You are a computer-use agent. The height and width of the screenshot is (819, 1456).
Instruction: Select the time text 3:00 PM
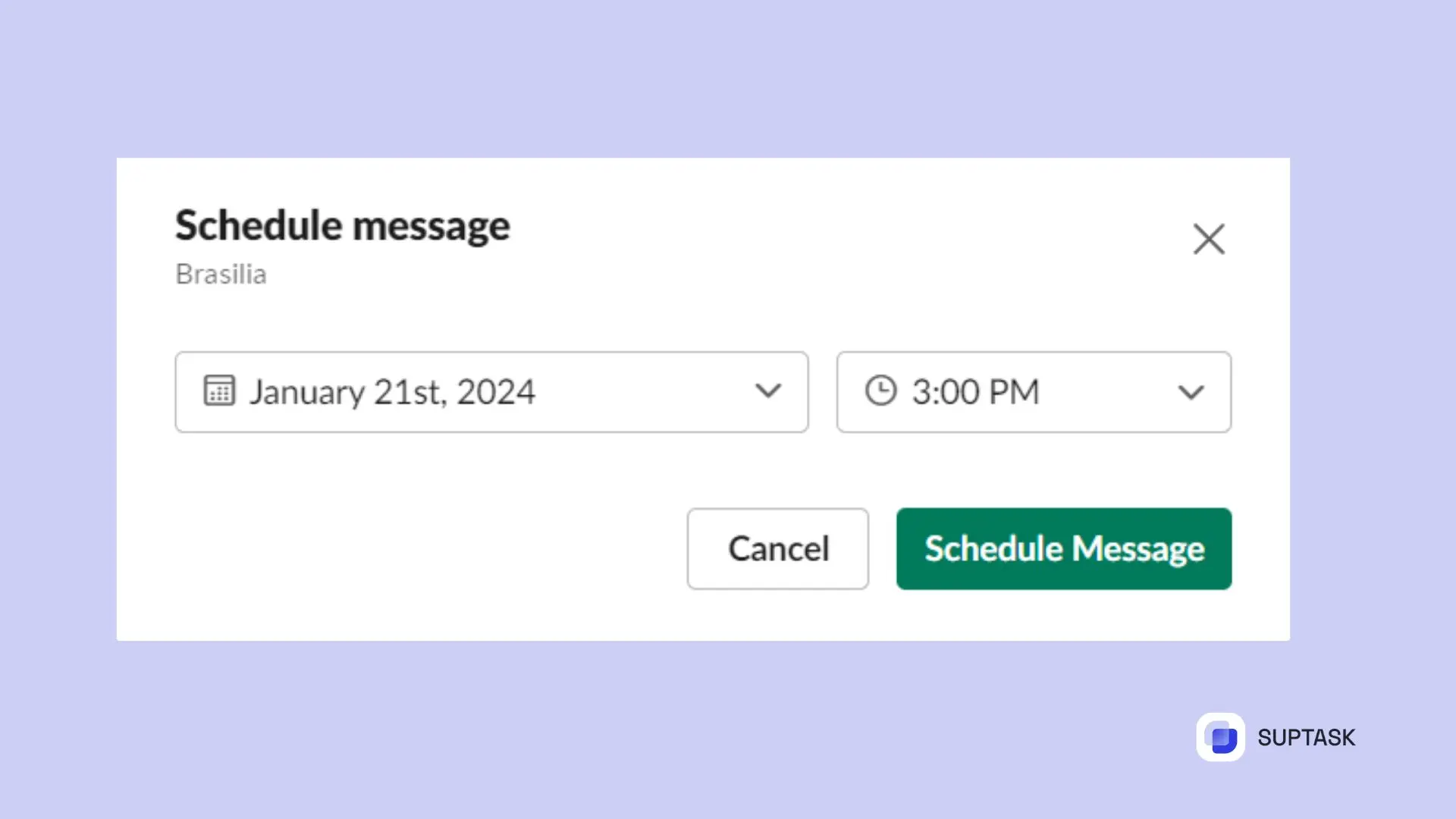point(976,391)
